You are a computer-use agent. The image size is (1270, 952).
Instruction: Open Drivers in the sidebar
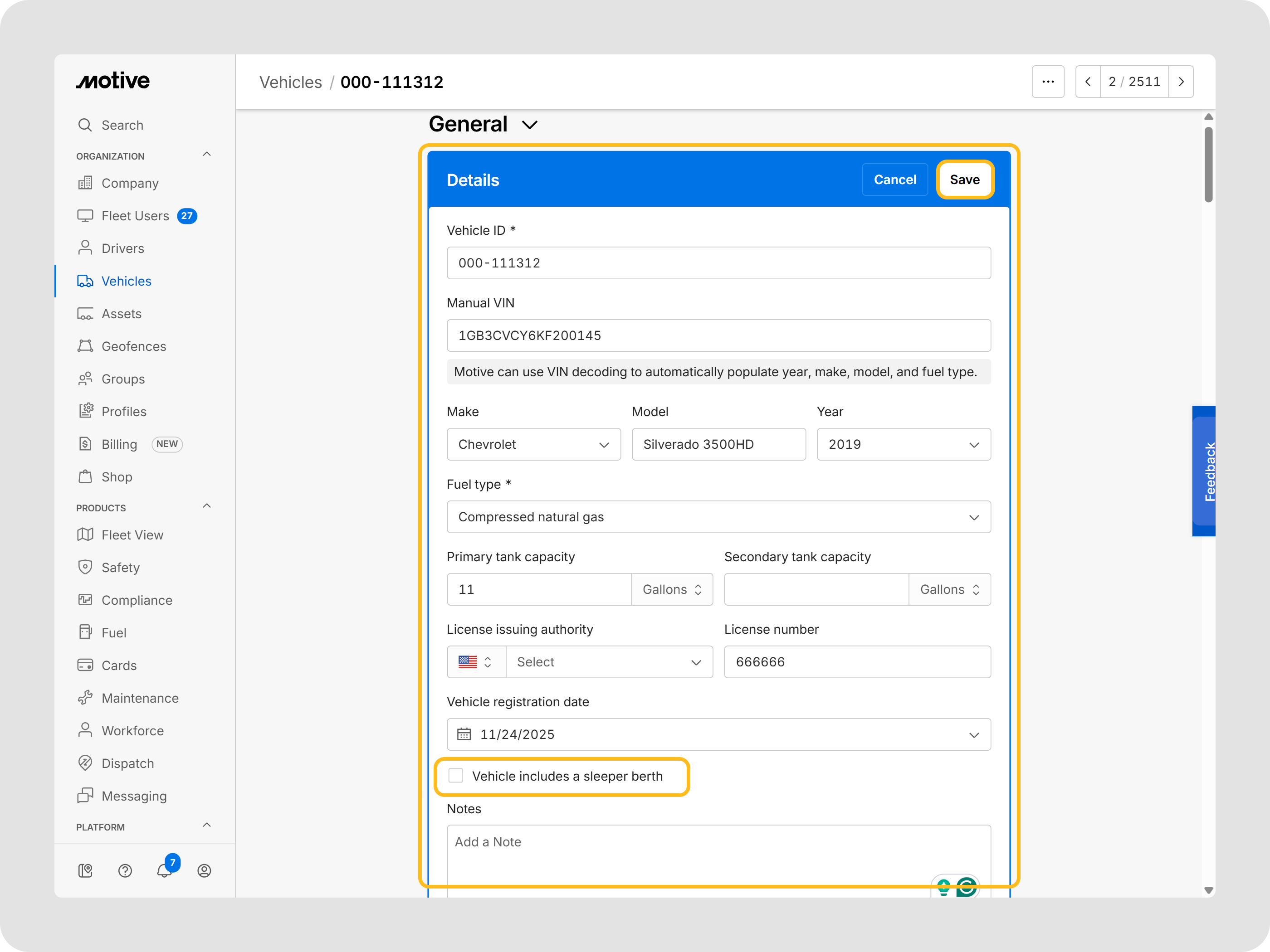(x=123, y=248)
